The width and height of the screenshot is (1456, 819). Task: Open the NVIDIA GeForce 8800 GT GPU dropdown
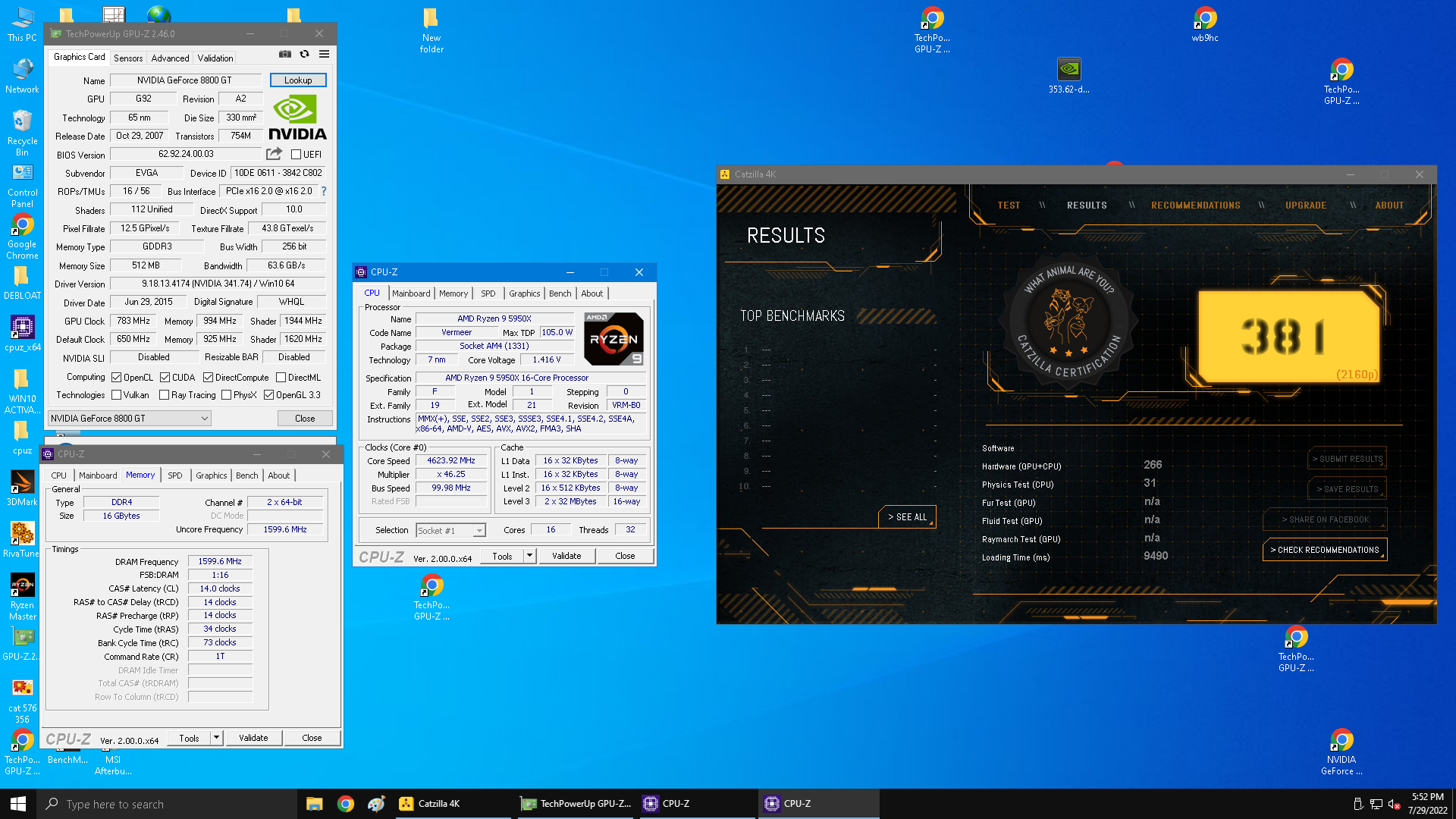coord(130,419)
